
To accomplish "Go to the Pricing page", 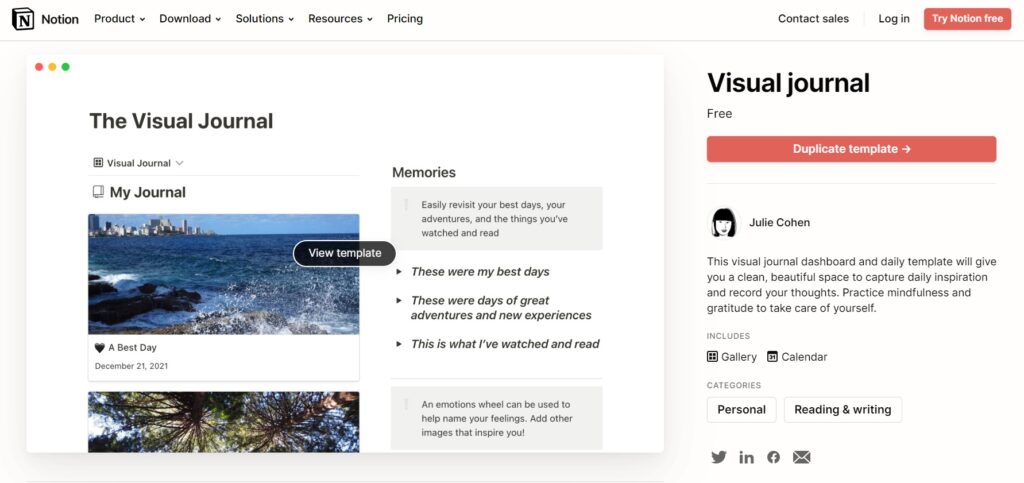I will (404, 19).
